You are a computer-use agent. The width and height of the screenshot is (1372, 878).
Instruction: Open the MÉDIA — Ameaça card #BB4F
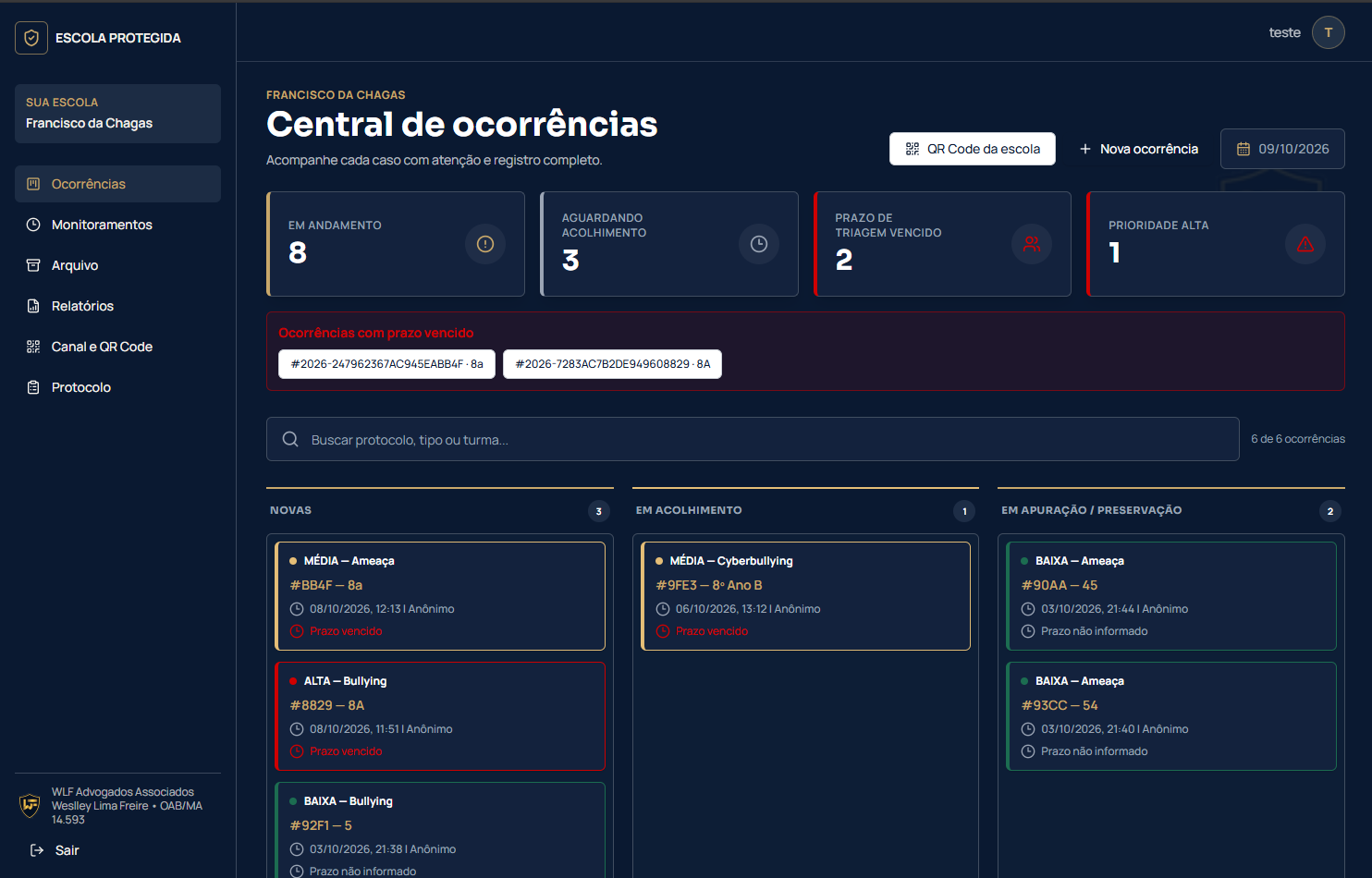click(440, 596)
